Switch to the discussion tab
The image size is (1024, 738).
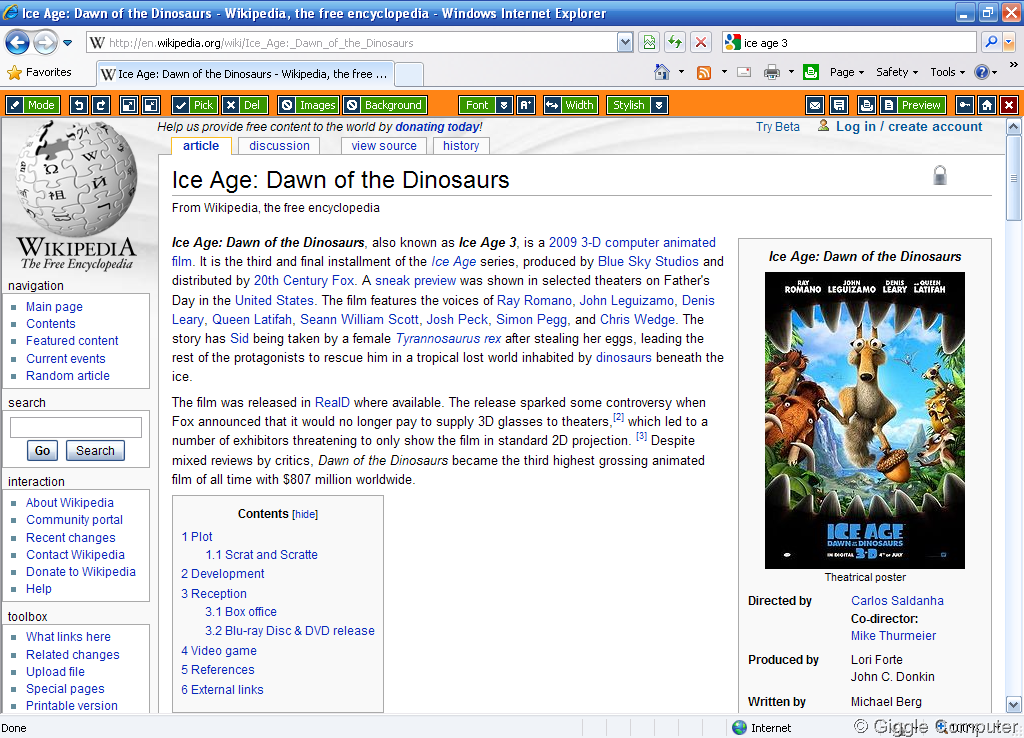[280, 146]
